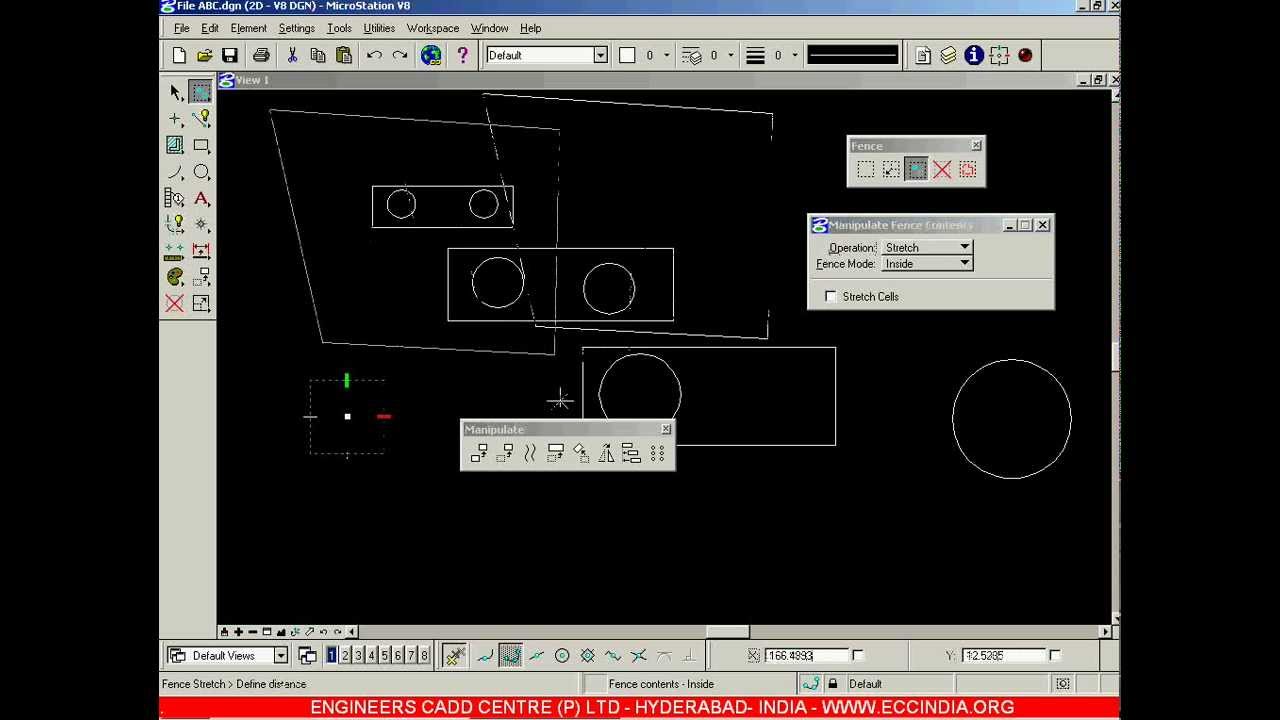Click the Y coordinate input field
This screenshot has height=720, width=1280.
1003,655
